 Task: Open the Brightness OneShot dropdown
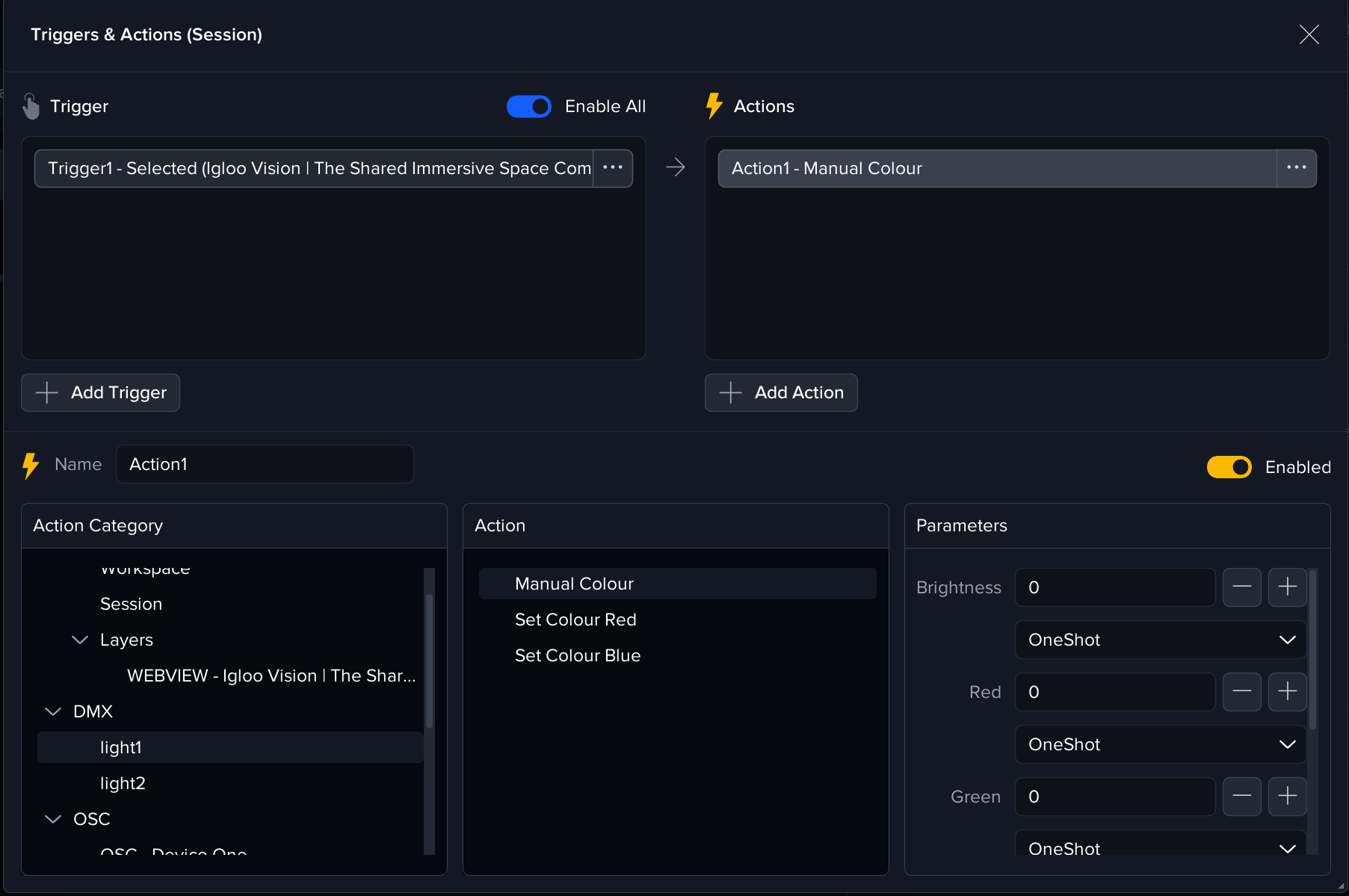(x=1160, y=640)
